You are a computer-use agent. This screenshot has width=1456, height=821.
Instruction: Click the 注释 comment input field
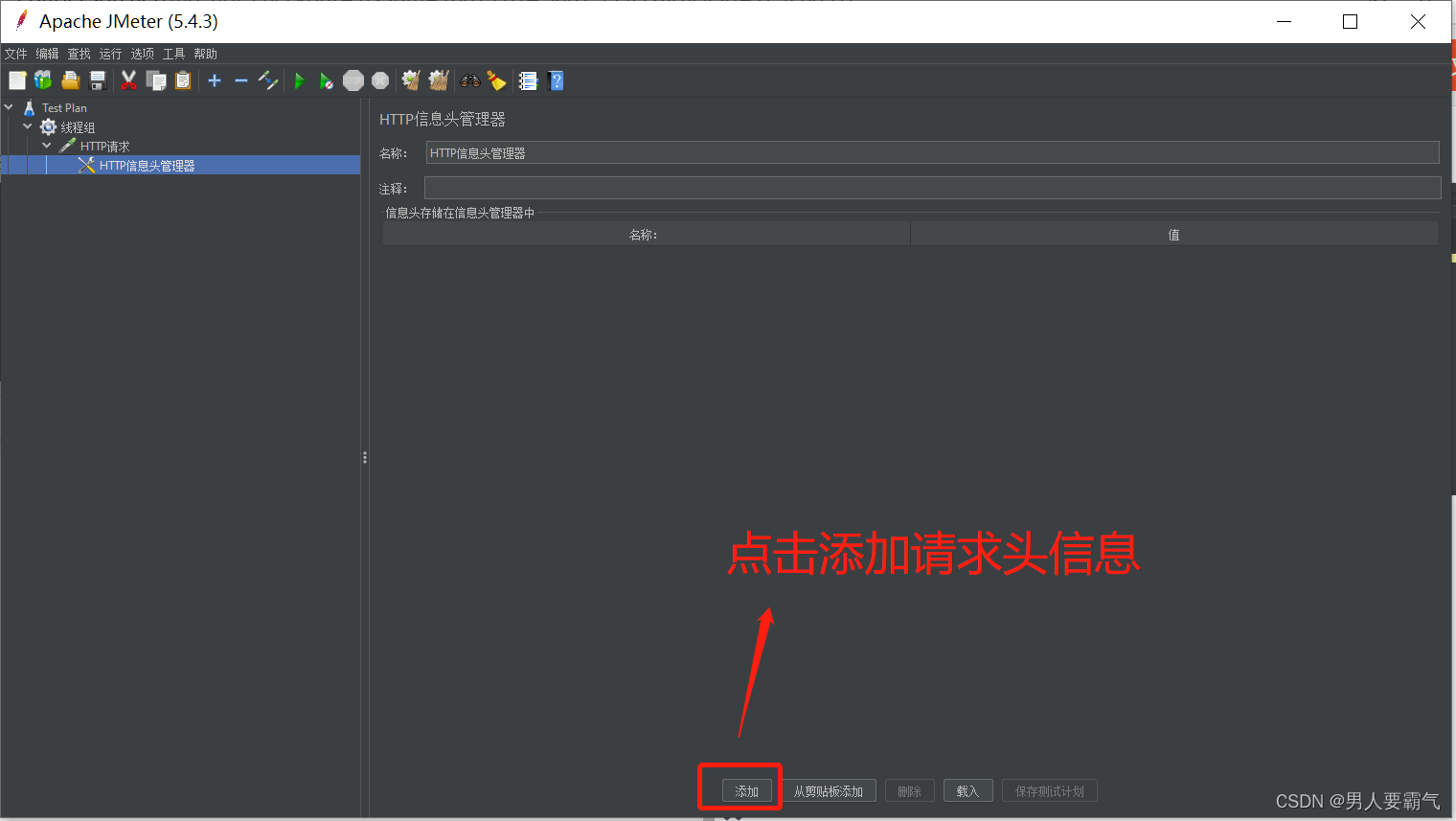click(x=932, y=188)
